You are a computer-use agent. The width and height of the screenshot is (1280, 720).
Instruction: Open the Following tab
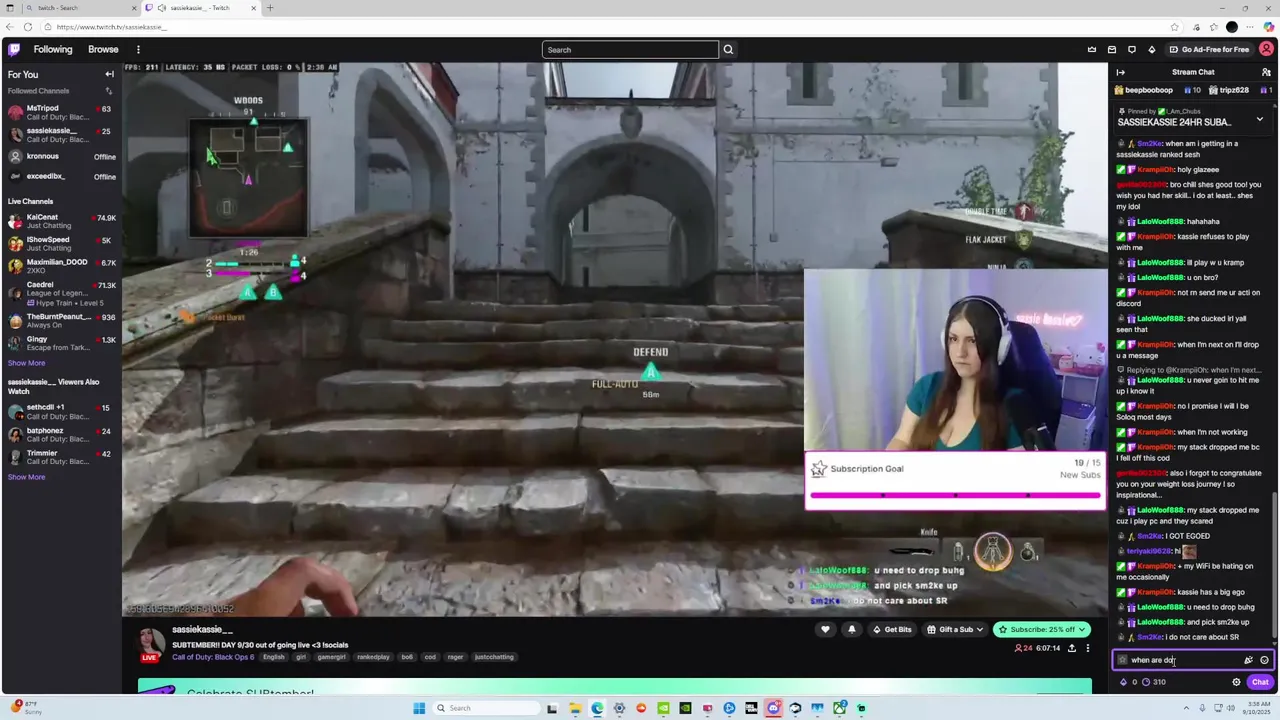[x=53, y=49]
